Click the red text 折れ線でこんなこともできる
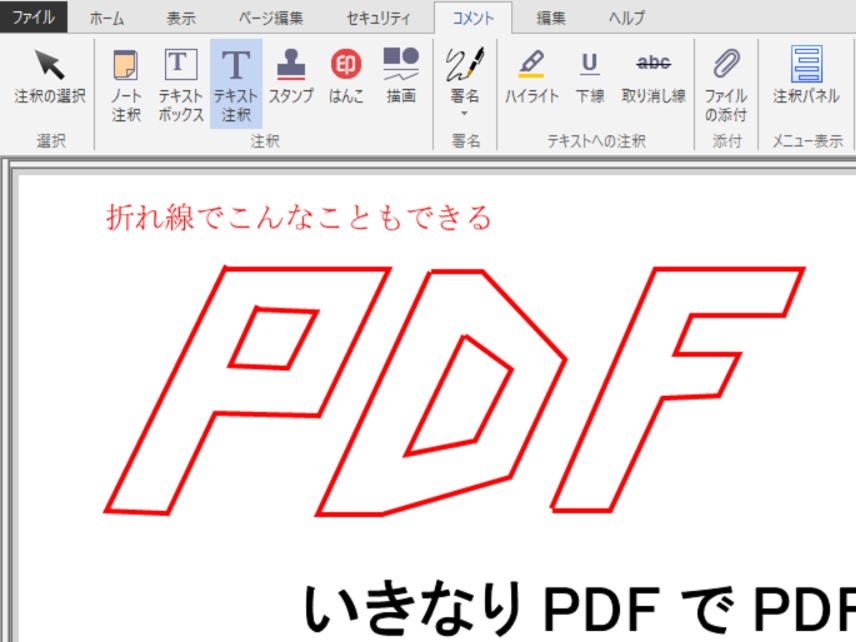856x642 pixels. pyautogui.click(x=299, y=217)
